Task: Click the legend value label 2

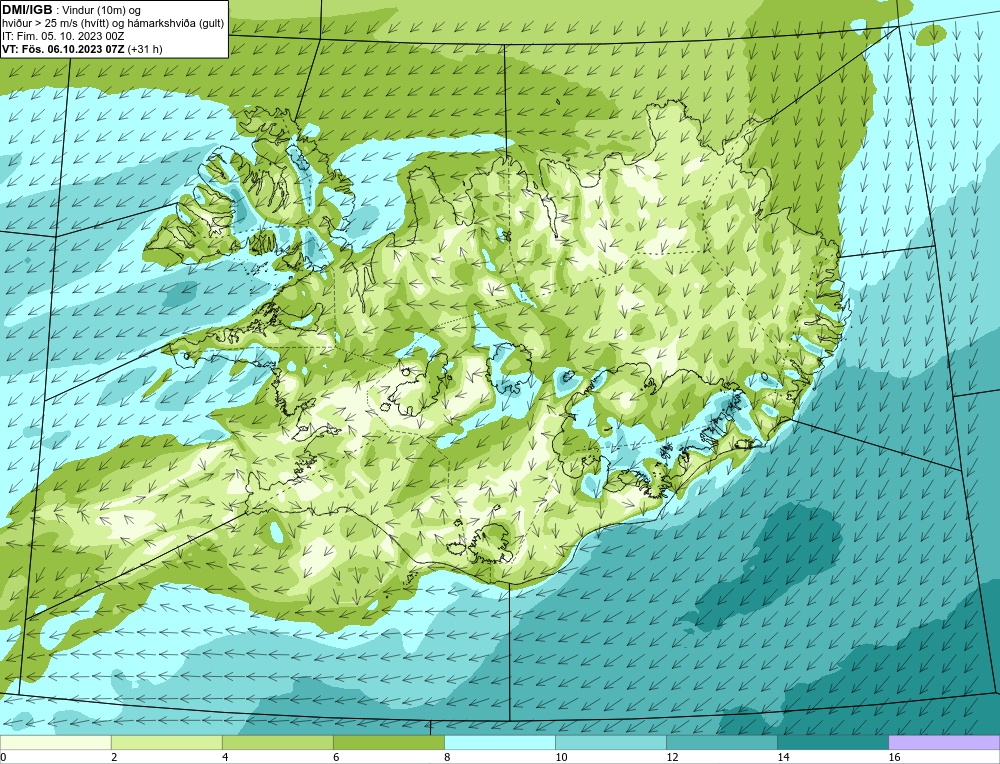Action: pos(114,757)
